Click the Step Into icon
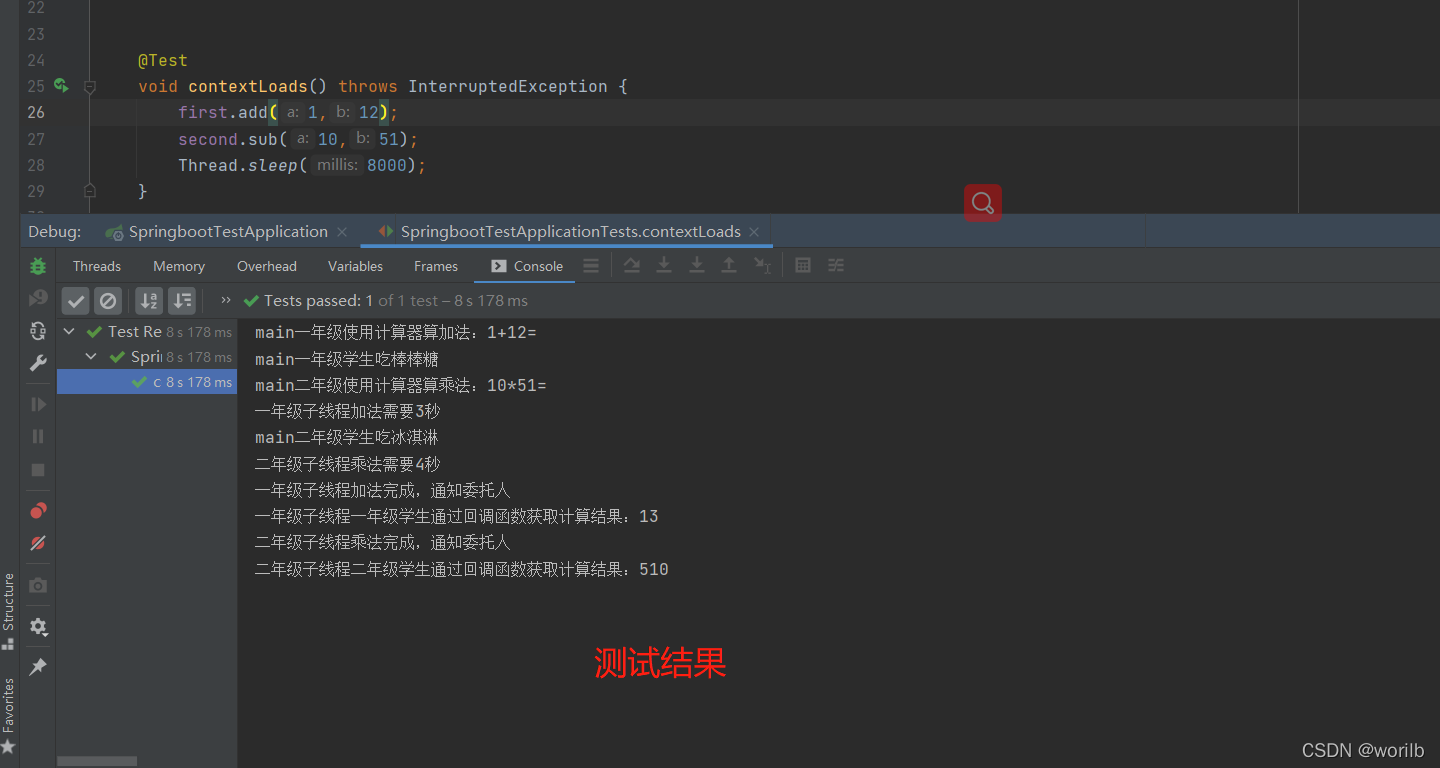Viewport: 1440px width, 768px height. (664, 266)
